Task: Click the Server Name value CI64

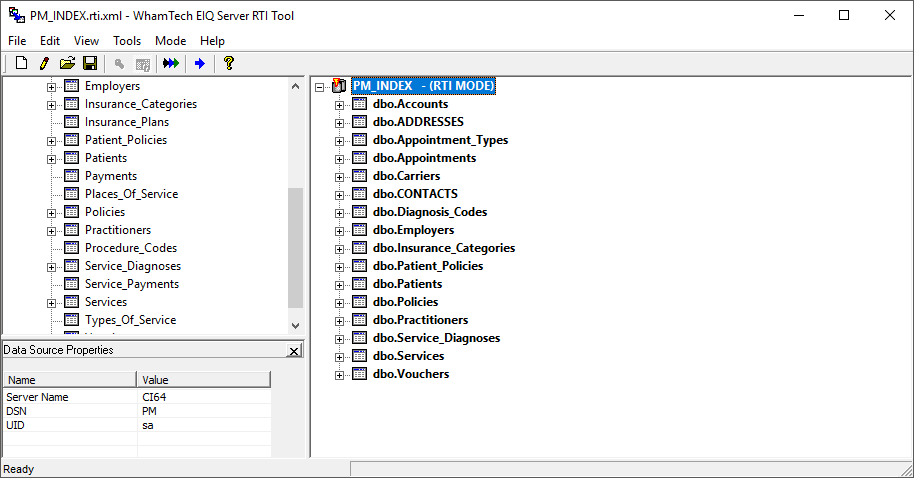Action: pos(154,397)
